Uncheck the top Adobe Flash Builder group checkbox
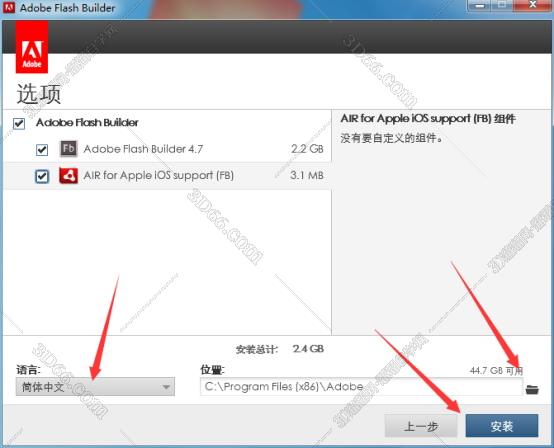The image size is (554, 448). pyautogui.click(x=19, y=124)
